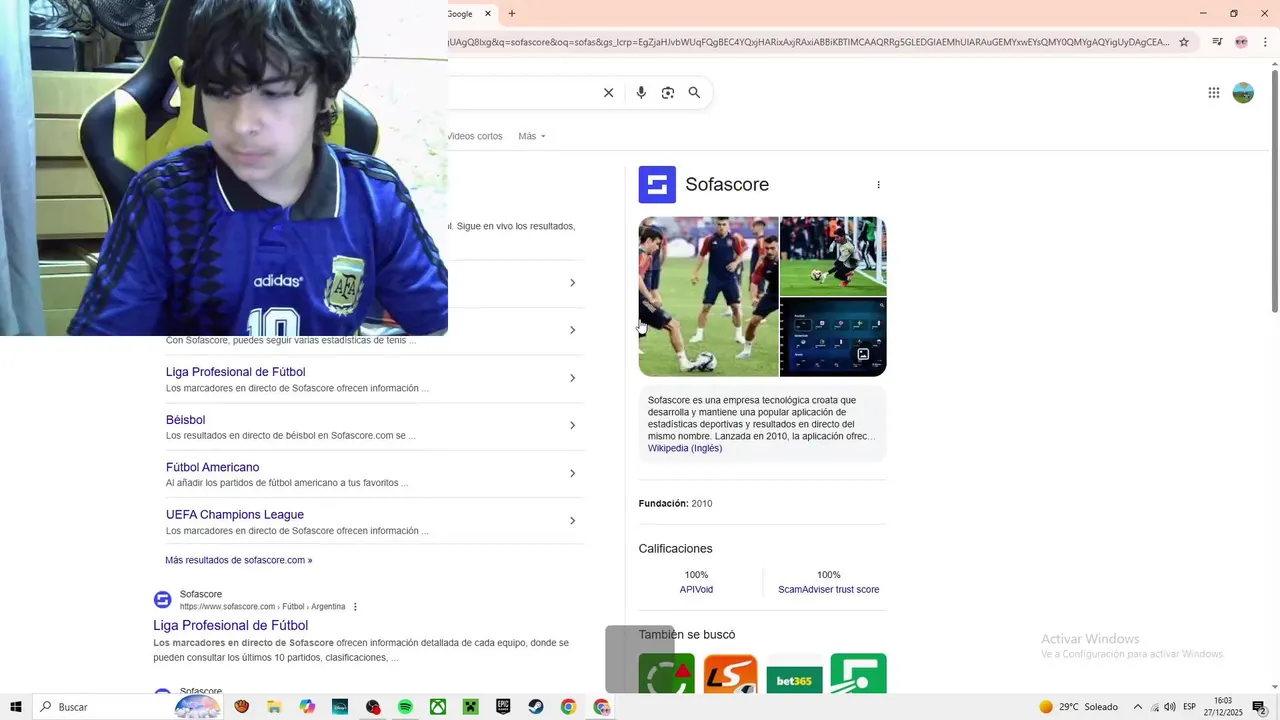Show hidden system tray icons

pyautogui.click(x=1137, y=707)
